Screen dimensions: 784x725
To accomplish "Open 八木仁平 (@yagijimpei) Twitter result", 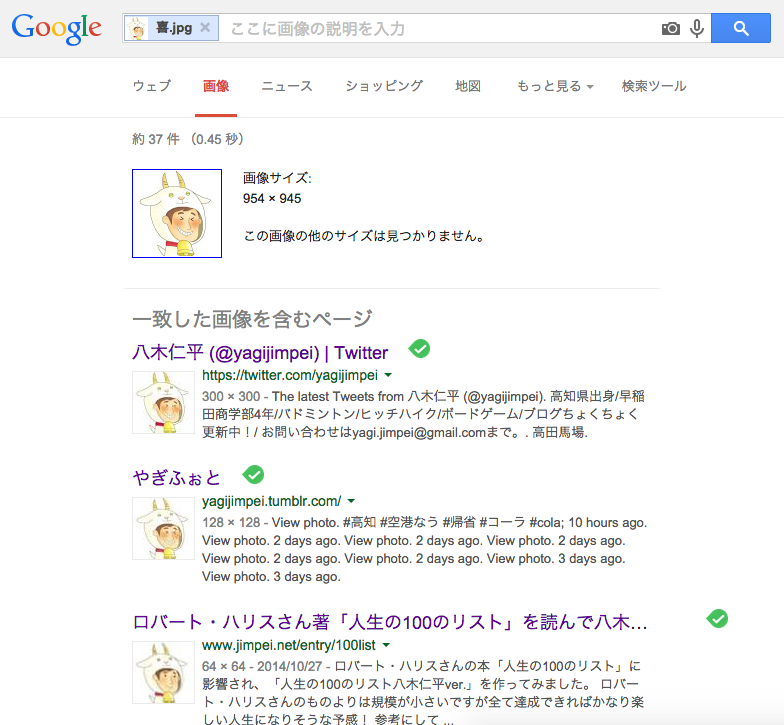I will [260, 353].
